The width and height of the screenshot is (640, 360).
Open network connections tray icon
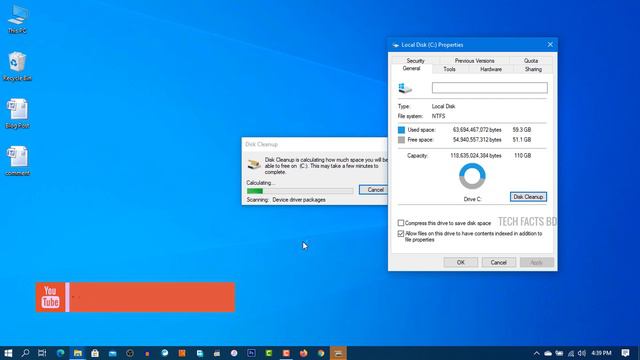571,353
